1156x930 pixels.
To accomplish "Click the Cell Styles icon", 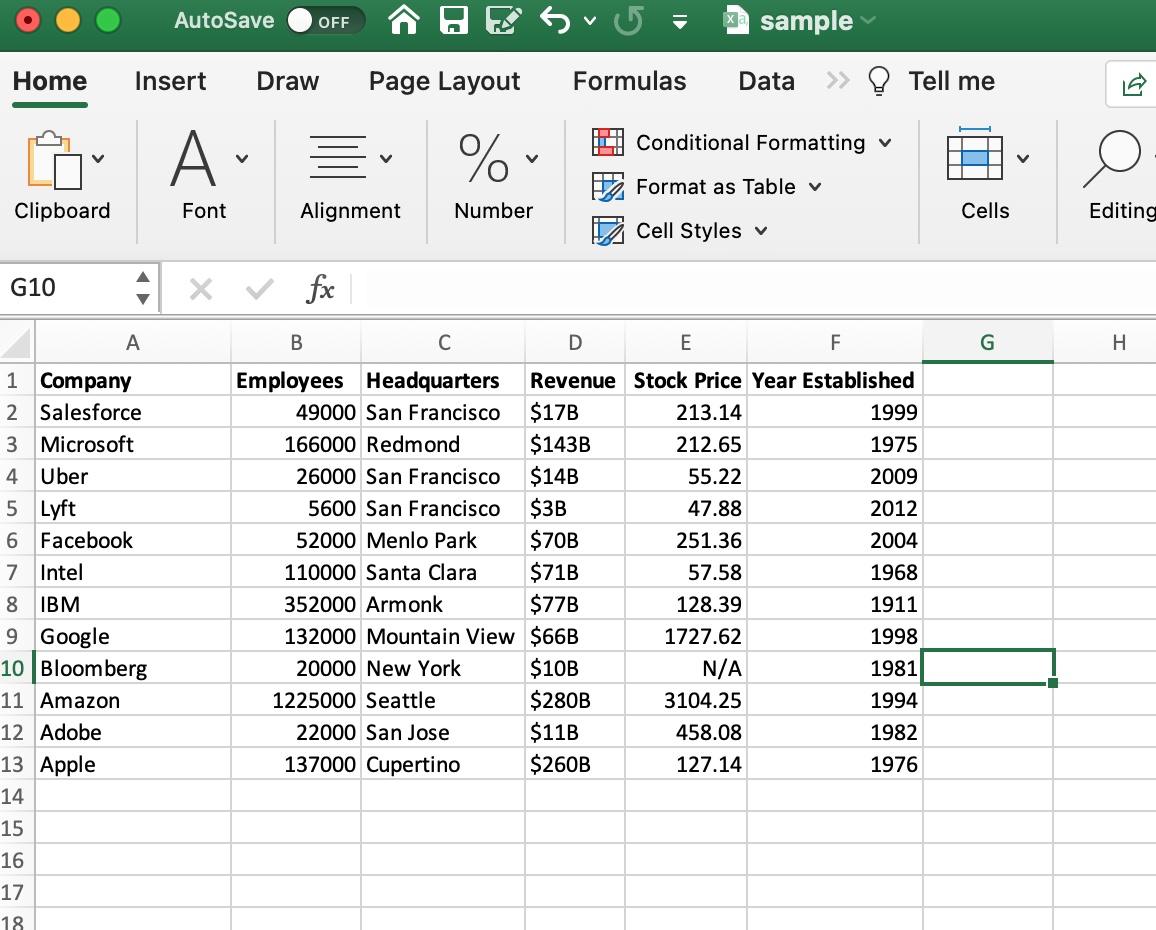I will 607,231.
